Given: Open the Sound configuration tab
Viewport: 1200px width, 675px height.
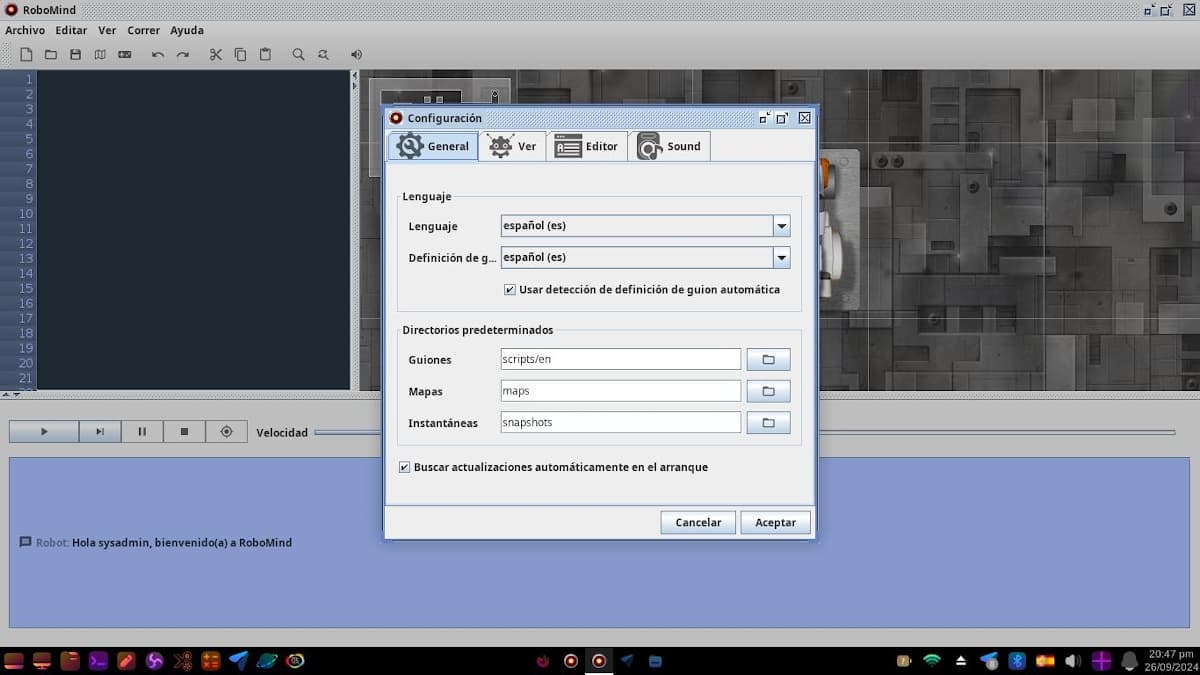Looking at the screenshot, I should point(670,146).
